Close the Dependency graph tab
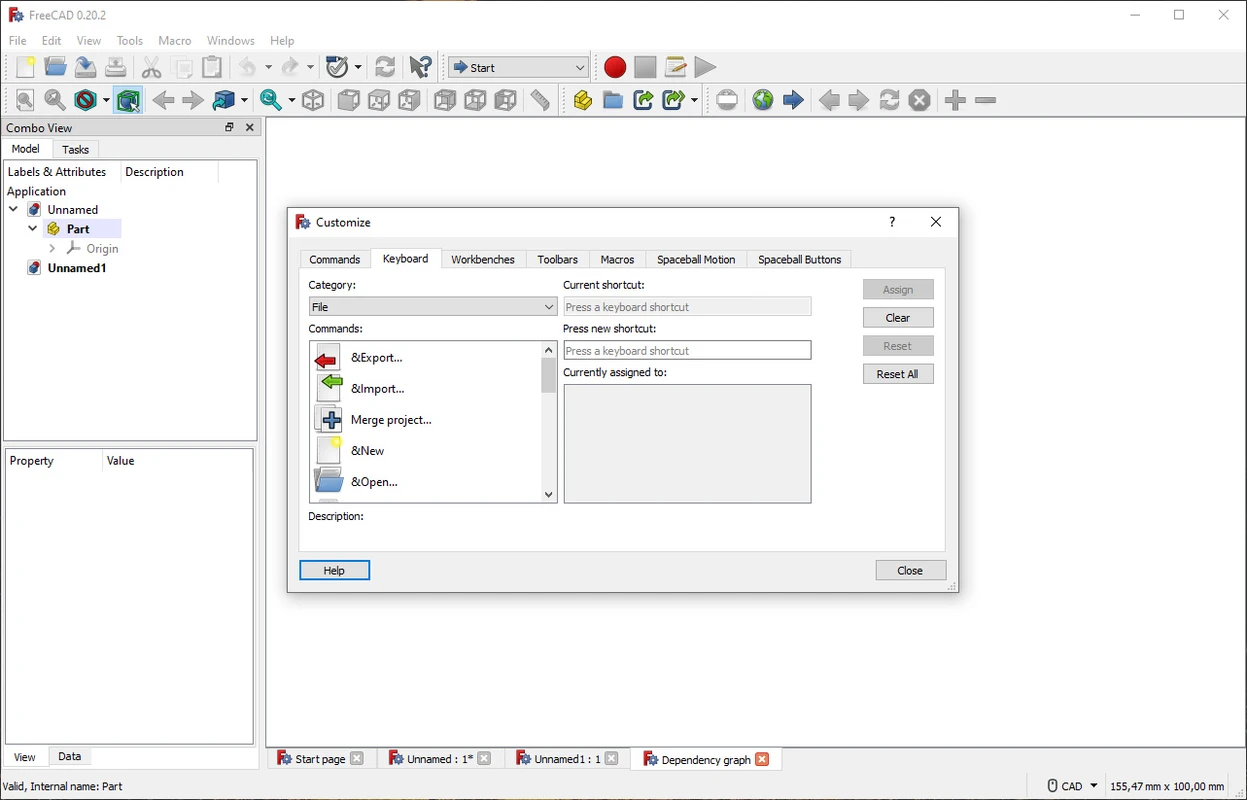The height and width of the screenshot is (800, 1247). (x=762, y=759)
